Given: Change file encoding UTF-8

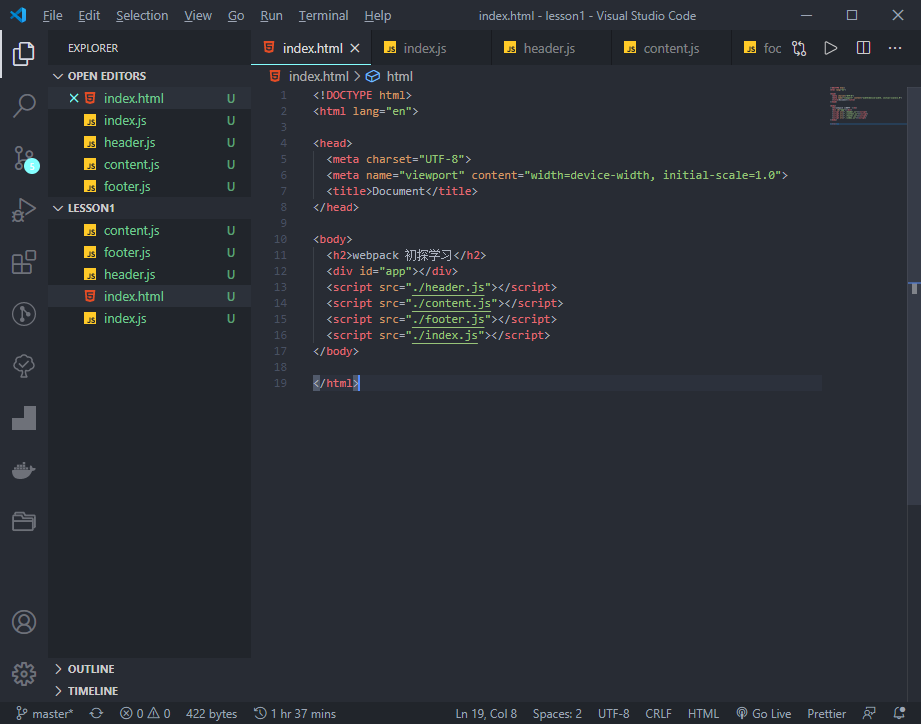Looking at the screenshot, I should [x=613, y=713].
